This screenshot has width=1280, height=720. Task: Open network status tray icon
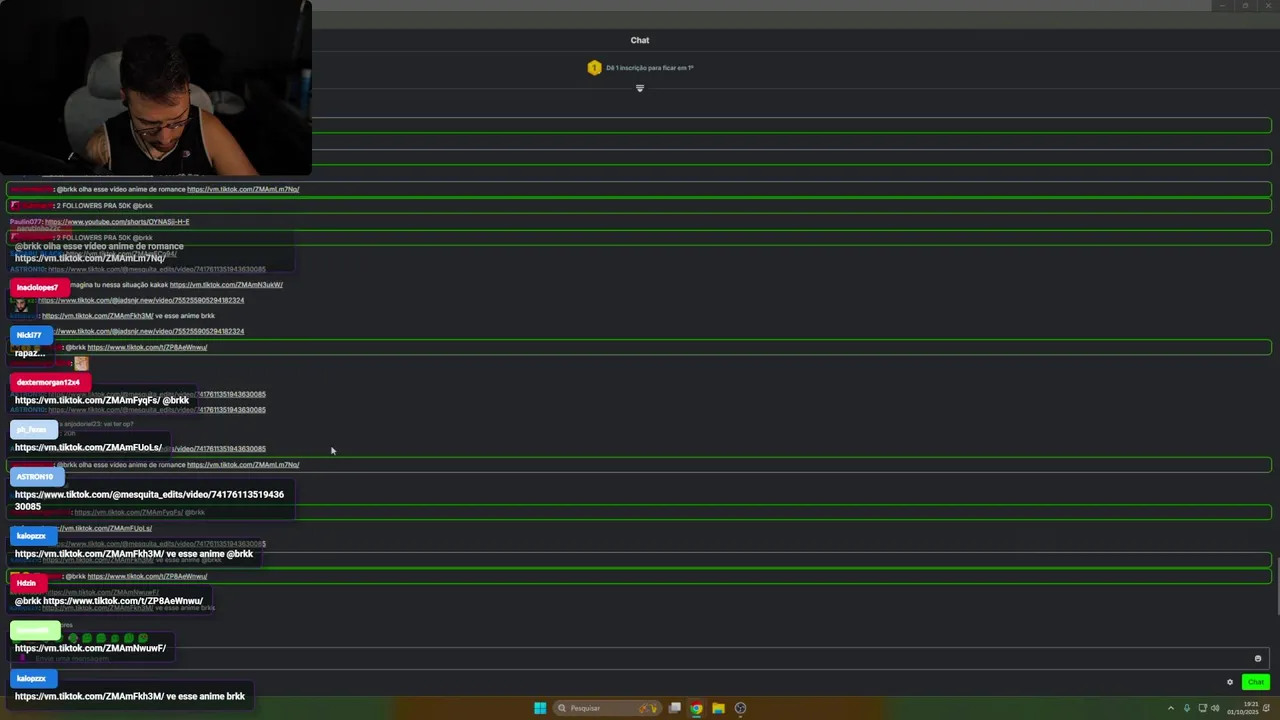(1203, 708)
